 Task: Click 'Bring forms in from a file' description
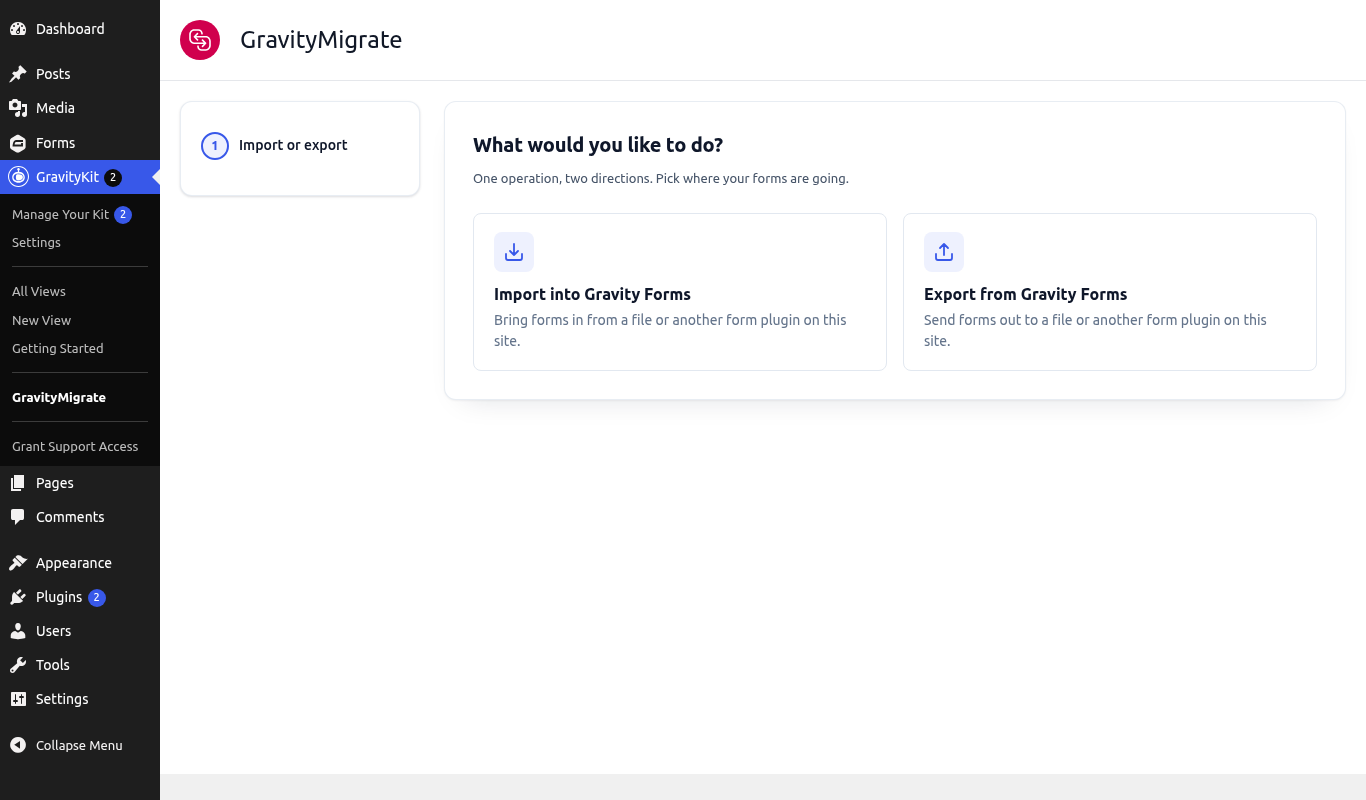[670, 330]
